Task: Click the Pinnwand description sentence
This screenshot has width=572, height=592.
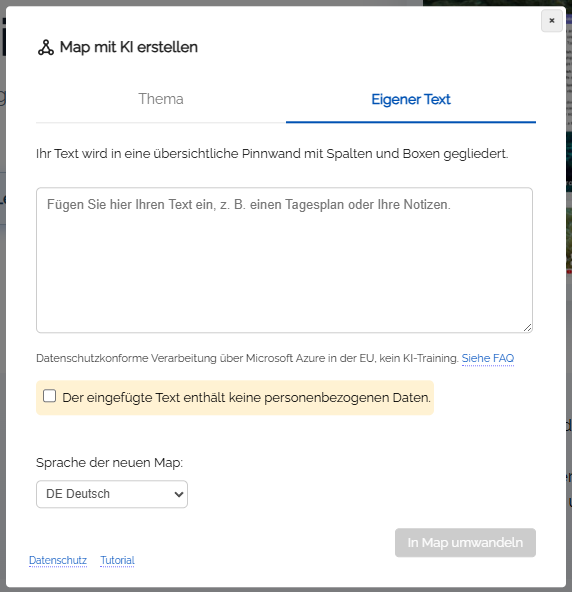Action: [x=272, y=154]
